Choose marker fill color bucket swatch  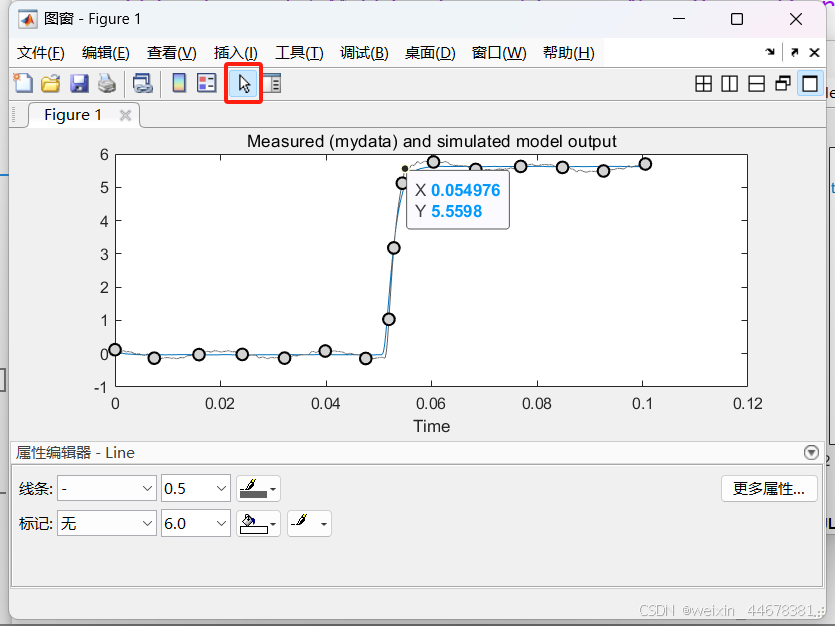(258, 523)
